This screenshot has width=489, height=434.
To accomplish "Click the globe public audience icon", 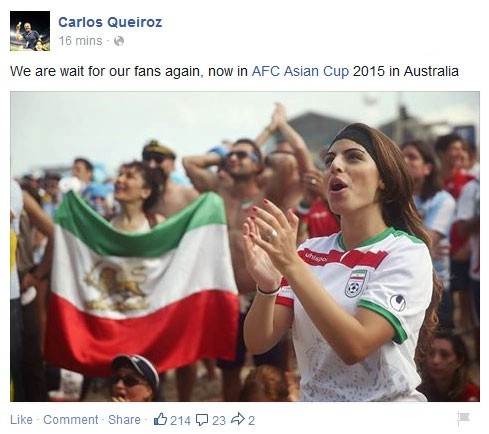I will (x=119, y=41).
